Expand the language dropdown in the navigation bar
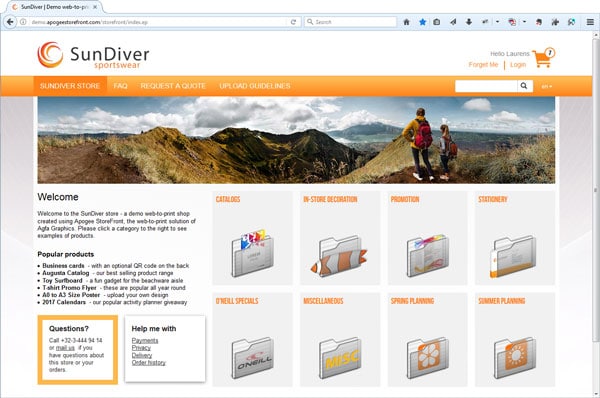Viewport: 600px width, 398px height. tap(546, 86)
